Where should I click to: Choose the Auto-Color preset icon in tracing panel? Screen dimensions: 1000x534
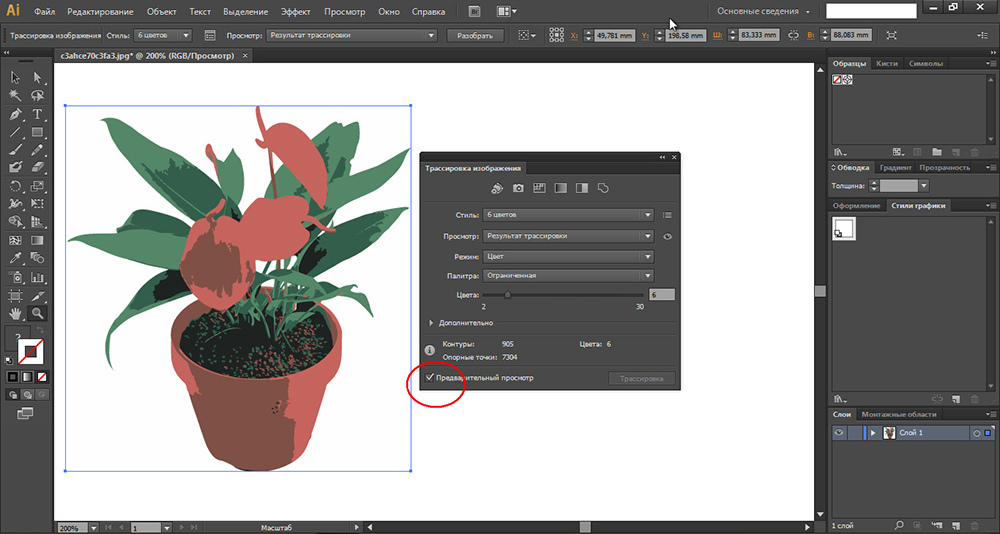point(497,188)
